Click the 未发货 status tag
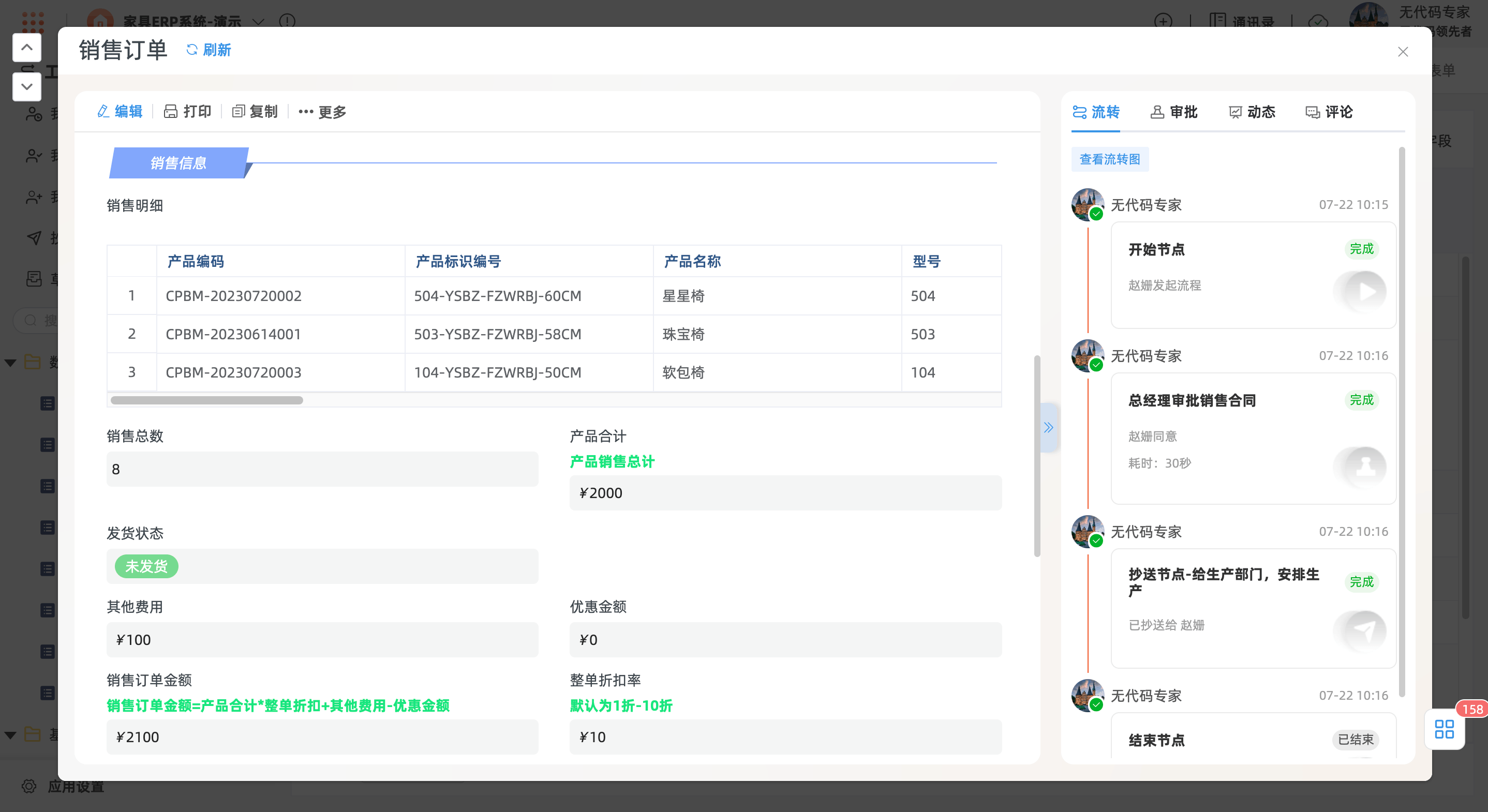The height and width of the screenshot is (812, 1488). coord(146,566)
